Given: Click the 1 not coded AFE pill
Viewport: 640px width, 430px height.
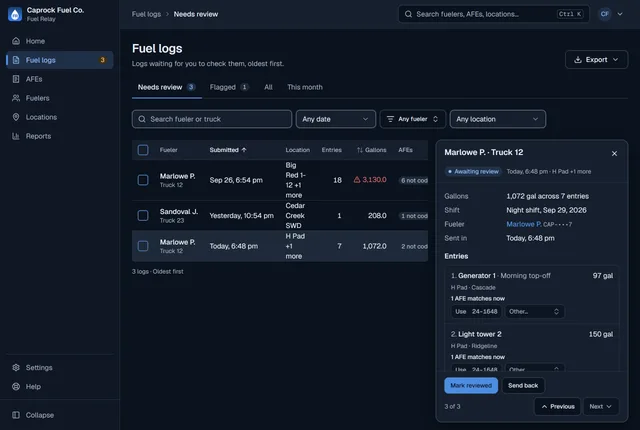Looking at the screenshot, I should click(413, 216).
